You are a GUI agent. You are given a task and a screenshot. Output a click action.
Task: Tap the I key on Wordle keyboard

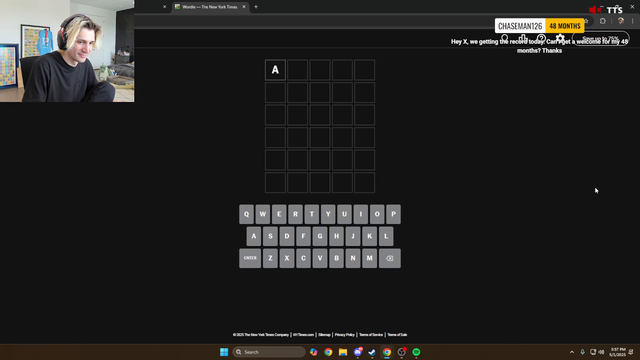point(361,214)
